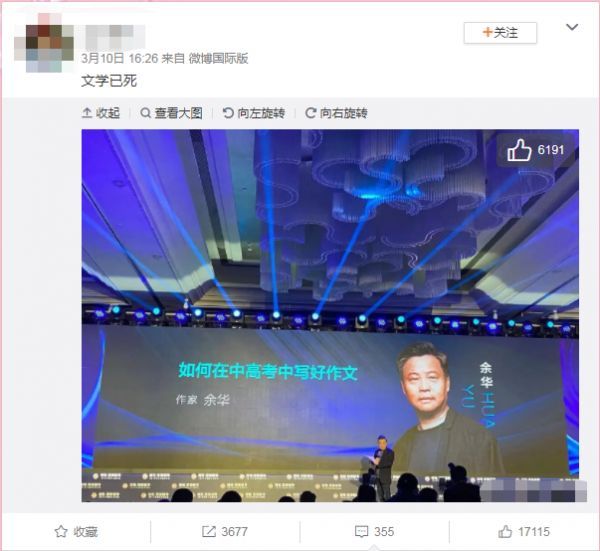600x551 pixels.
Task: Click the counterclockwise rotate arrow icon
Action: click(228, 113)
